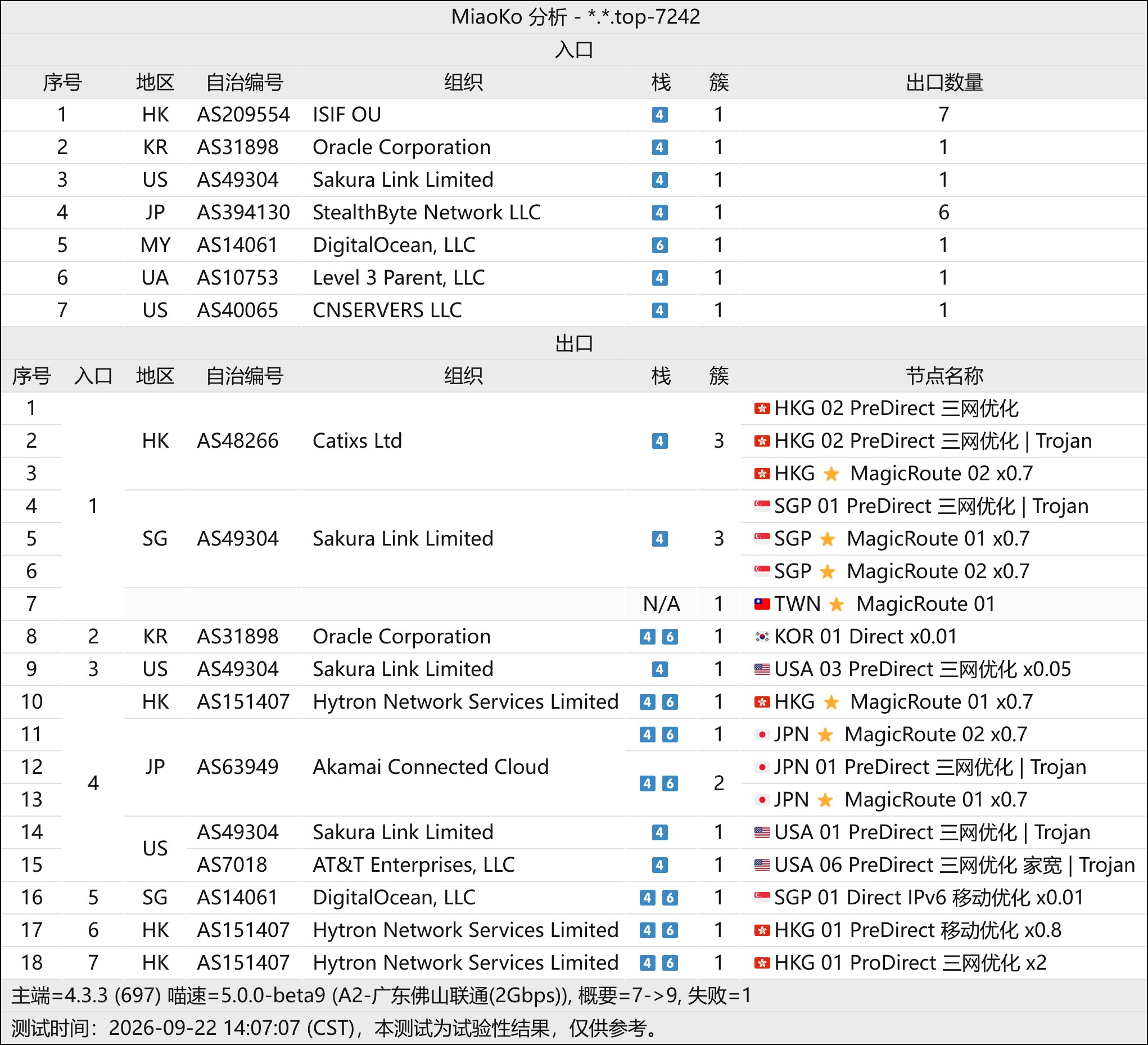Click the IPv6 badge in exit row 18 Hytron
This screenshot has width=1148, height=1045.
click(x=670, y=963)
